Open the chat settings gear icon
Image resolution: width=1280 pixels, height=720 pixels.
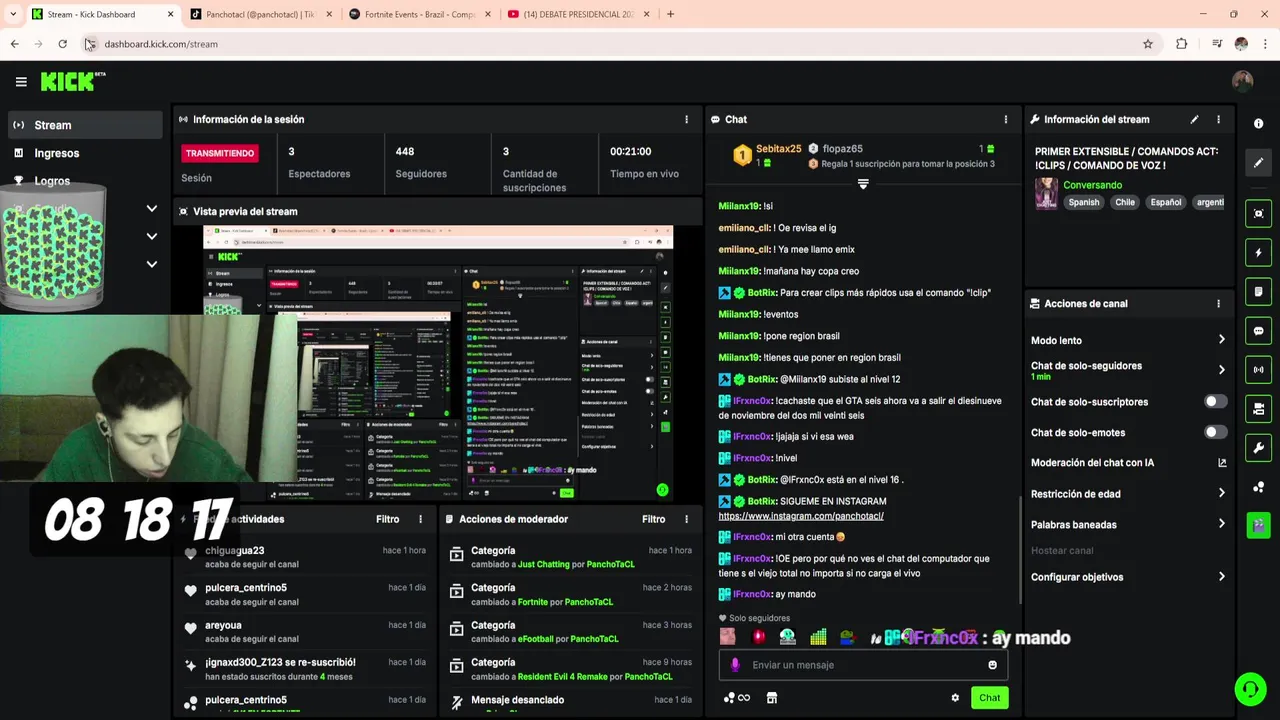tap(955, 698)
